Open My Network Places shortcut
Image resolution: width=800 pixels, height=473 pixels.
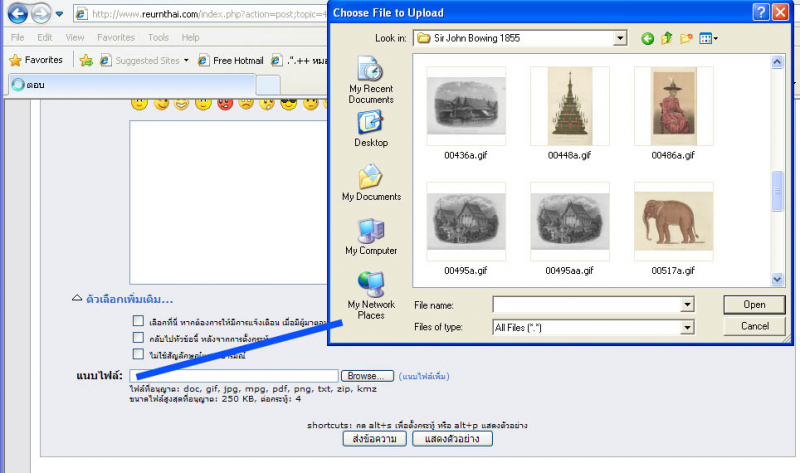(x=371, y=294)
